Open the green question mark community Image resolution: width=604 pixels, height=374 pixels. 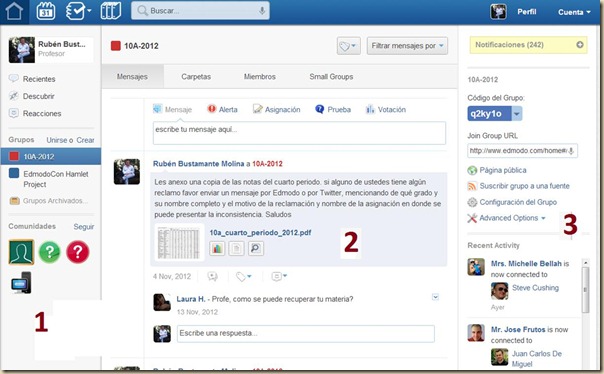(x=50, y=252)
